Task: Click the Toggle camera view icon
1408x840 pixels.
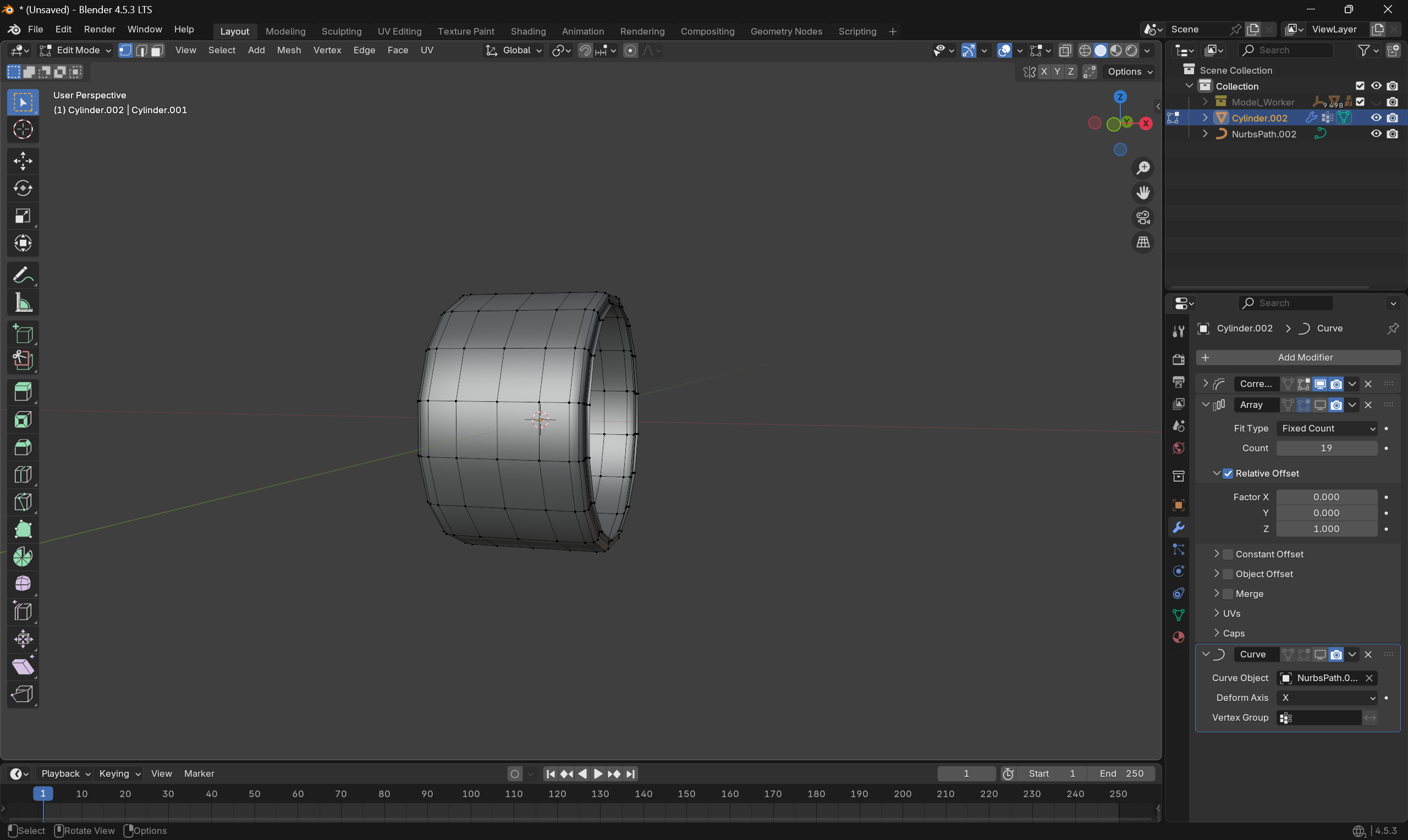Action: (x=1143, y=217)
